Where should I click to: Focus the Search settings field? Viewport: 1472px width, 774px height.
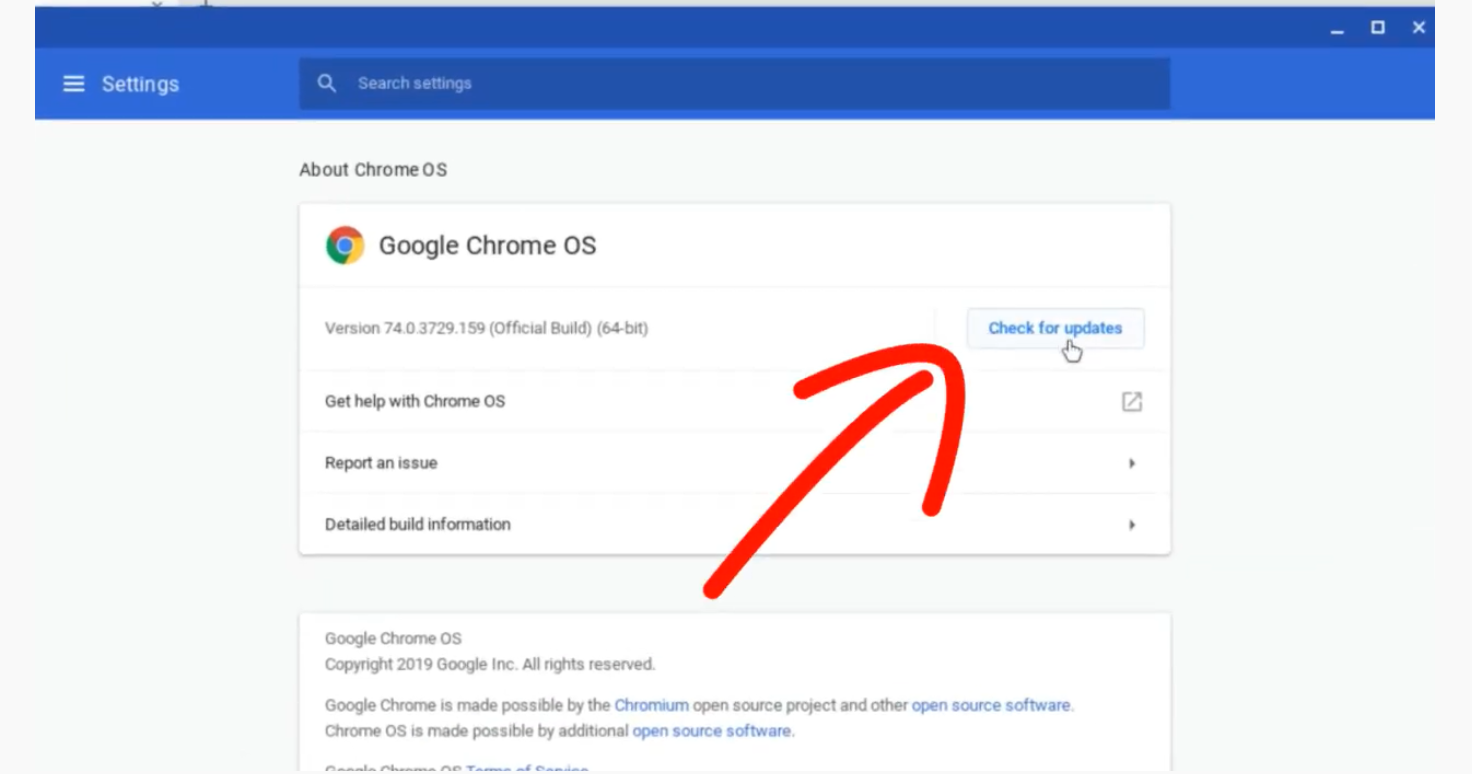coord(734,84)
